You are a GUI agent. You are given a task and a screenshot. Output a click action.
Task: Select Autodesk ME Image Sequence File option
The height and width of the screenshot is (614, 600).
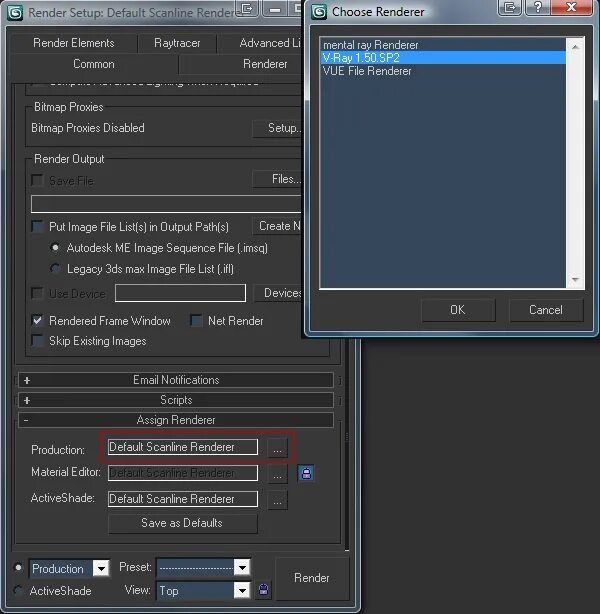click(55, 247)
